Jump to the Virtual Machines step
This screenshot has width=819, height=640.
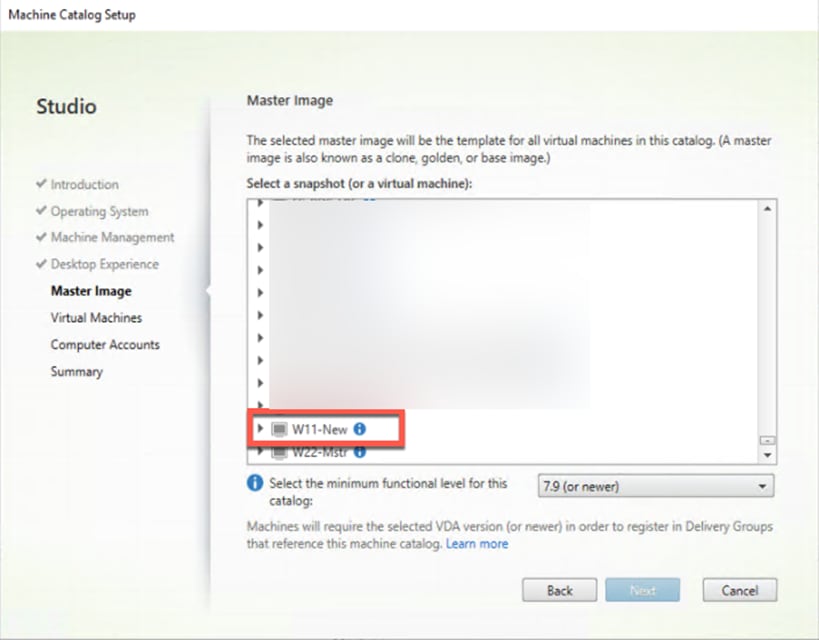(96, 318)
